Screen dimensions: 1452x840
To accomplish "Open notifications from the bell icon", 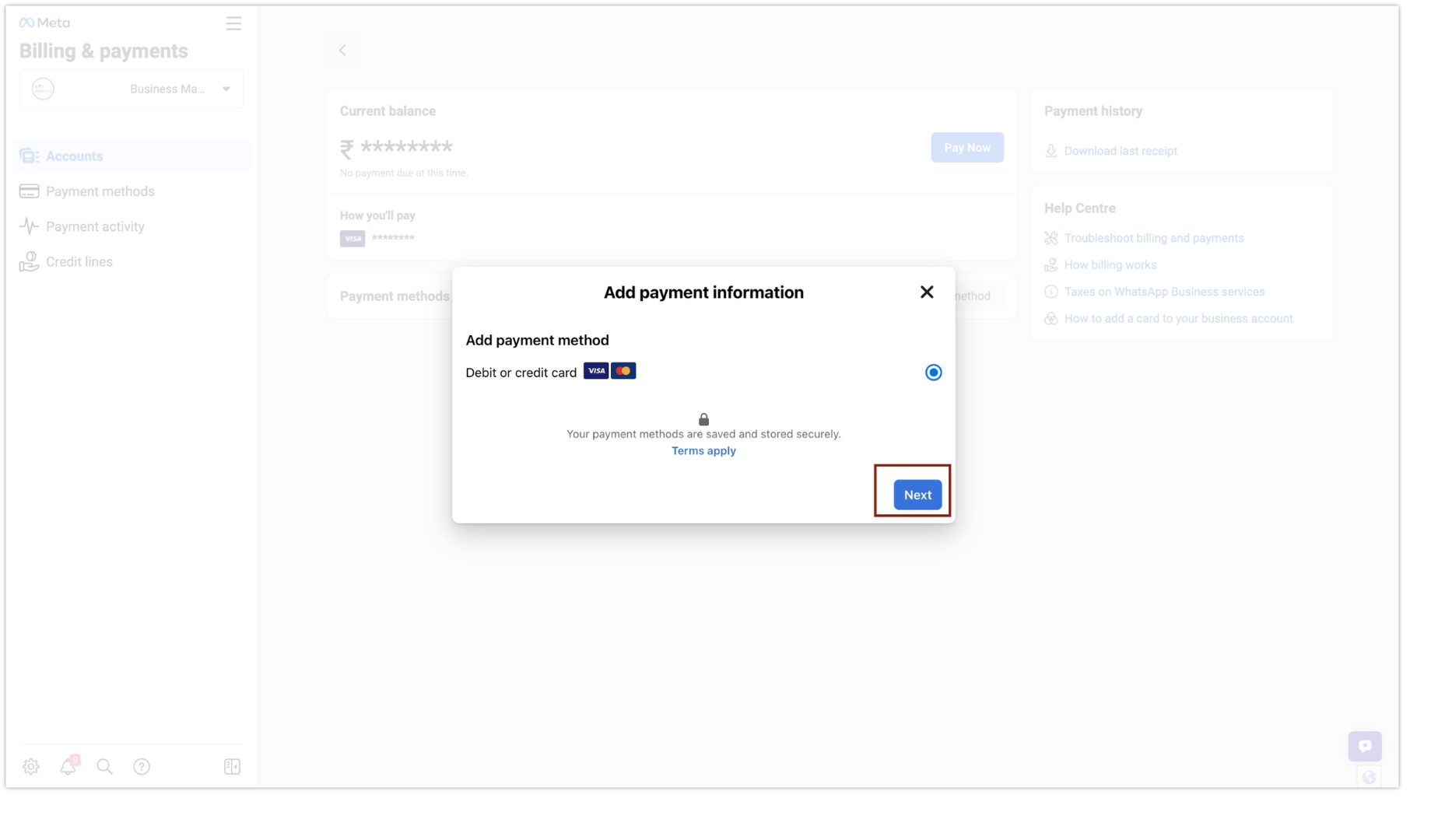I will [68, 766].
